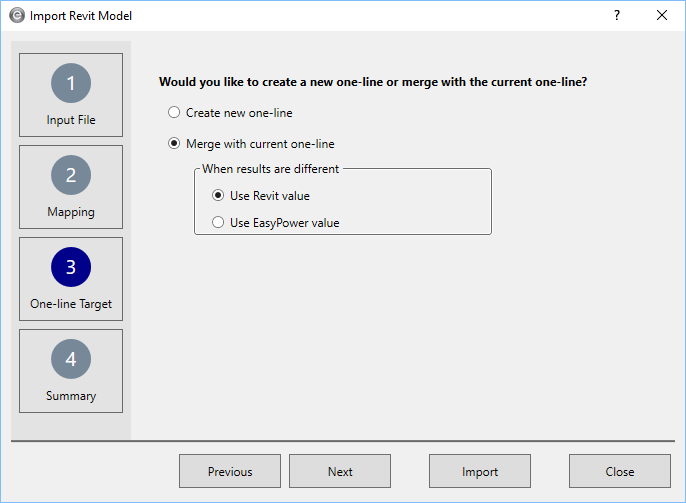The image size is (686, 503).
Task: Click the step 2 numbered circle icon
Action: pyautogui.click(x=71, y=175)
